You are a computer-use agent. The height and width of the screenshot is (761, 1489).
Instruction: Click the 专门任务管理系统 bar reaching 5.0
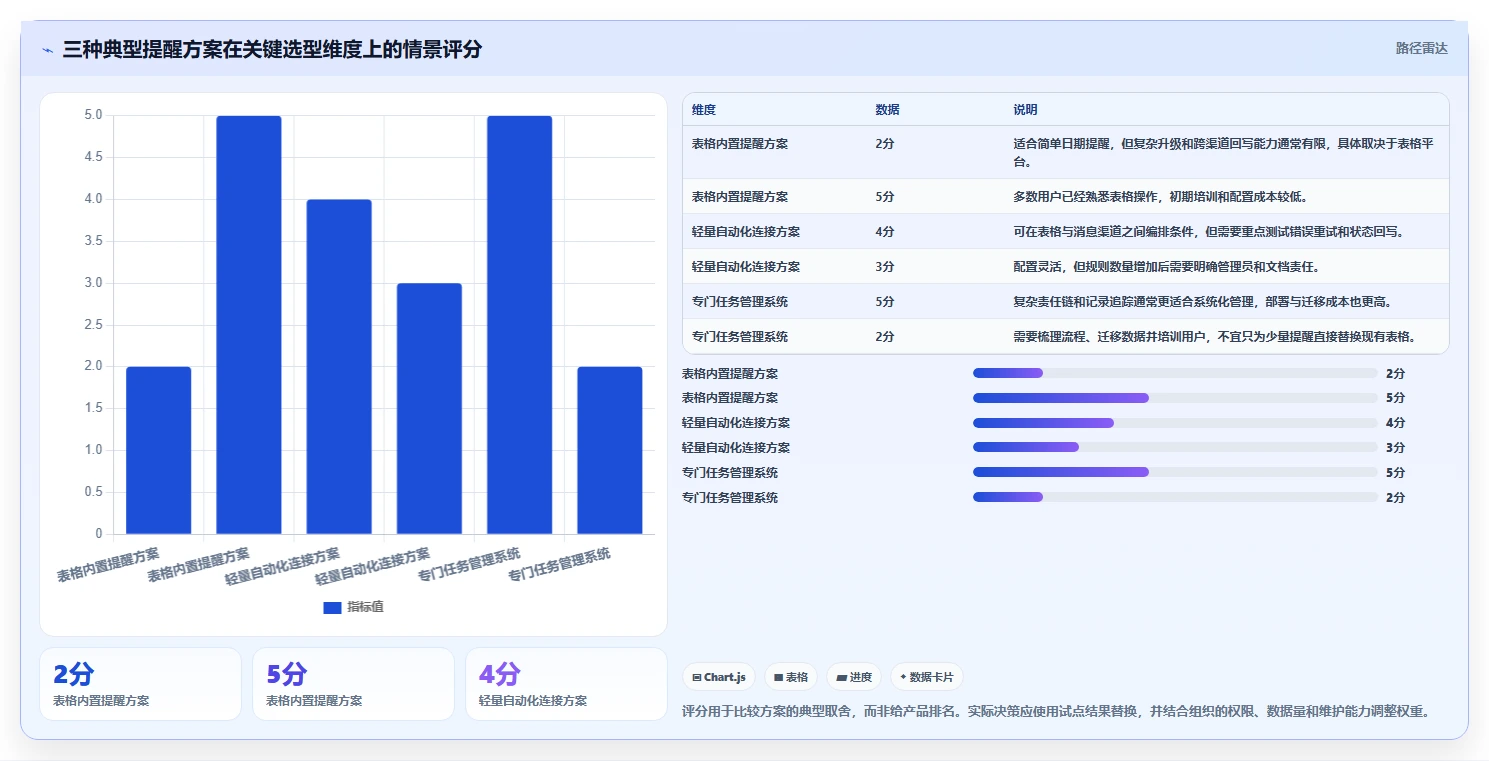pos(520,325)
